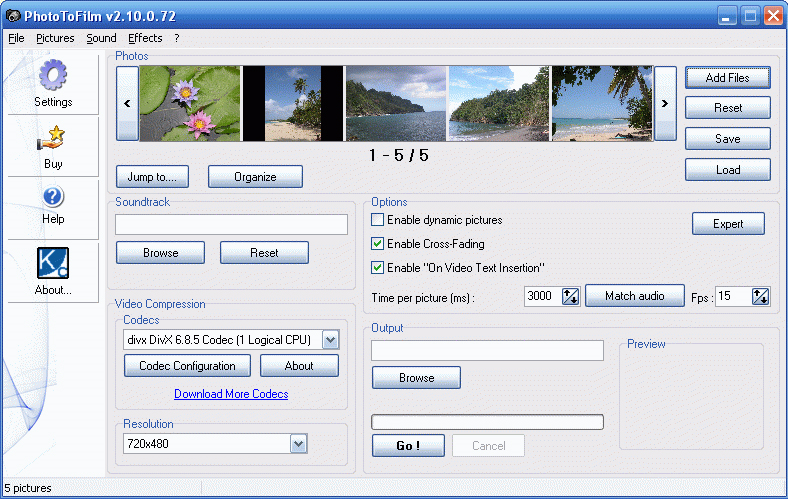Image resolution: width=788 pixels, height=499 pixels.
Task: Click the Buy handshake star icon
Action: pos(53,138)
